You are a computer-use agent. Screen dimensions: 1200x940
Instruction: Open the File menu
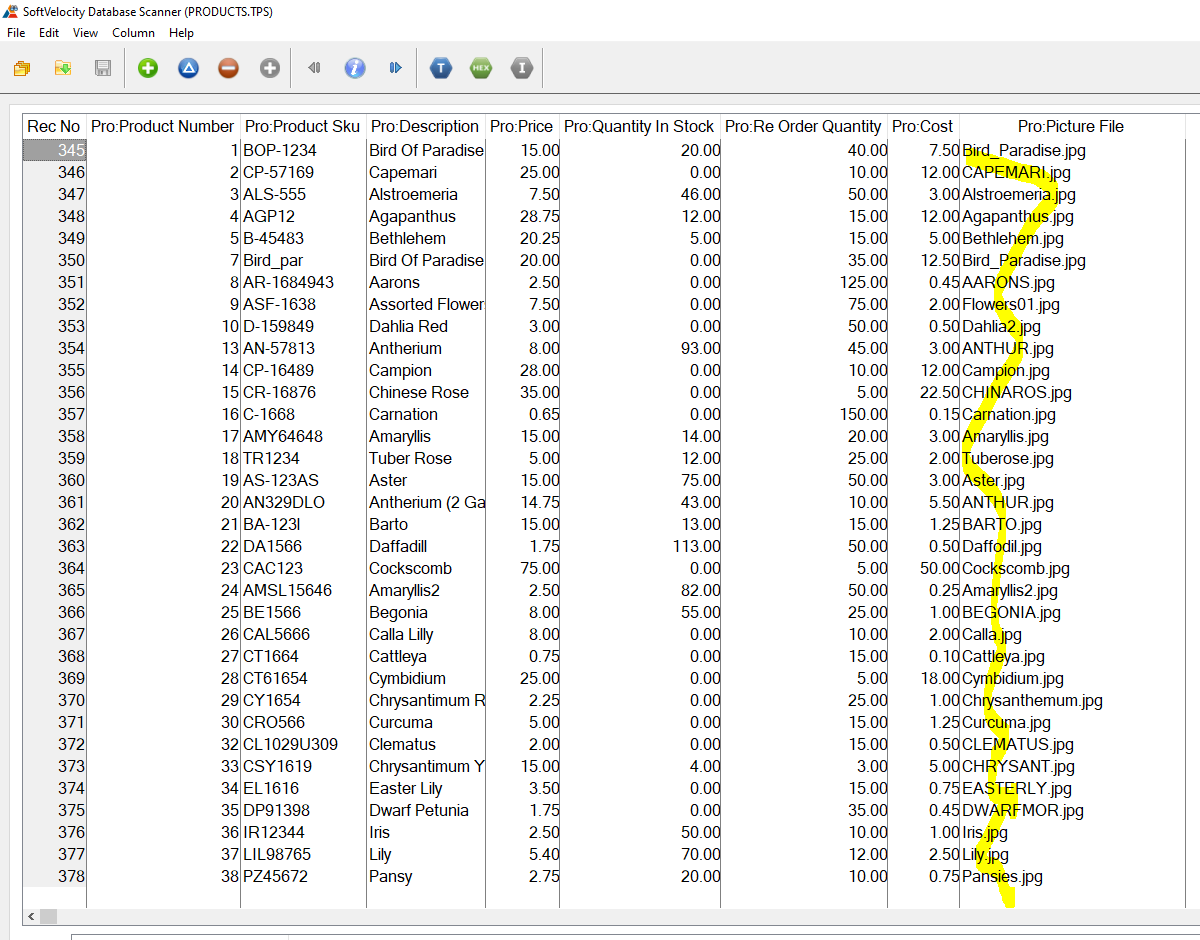coord(16,33)
